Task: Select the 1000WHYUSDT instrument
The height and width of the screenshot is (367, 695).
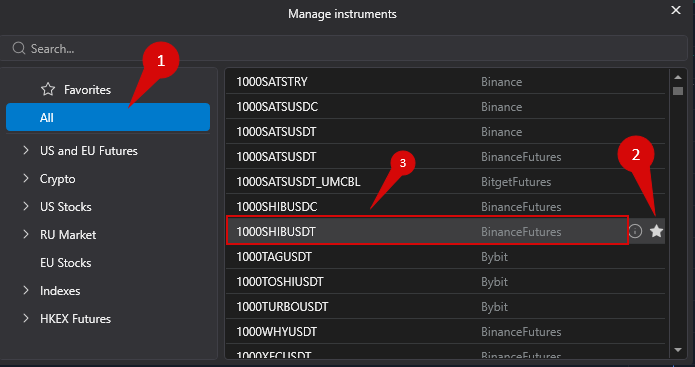Action: coord(445,332)
